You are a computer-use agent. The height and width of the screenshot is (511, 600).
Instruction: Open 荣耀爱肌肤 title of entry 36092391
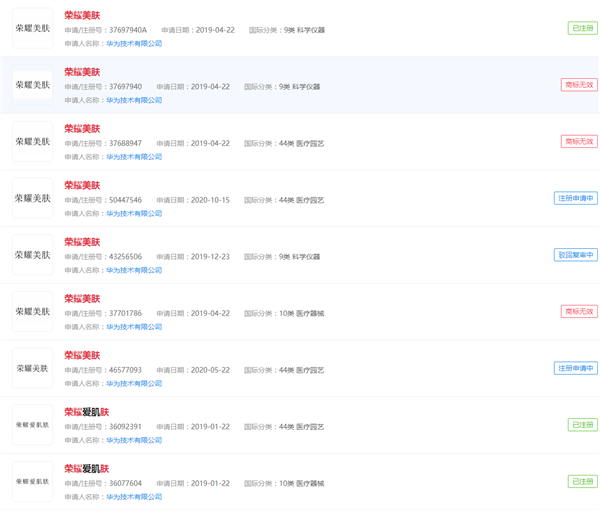pos(86,412)
